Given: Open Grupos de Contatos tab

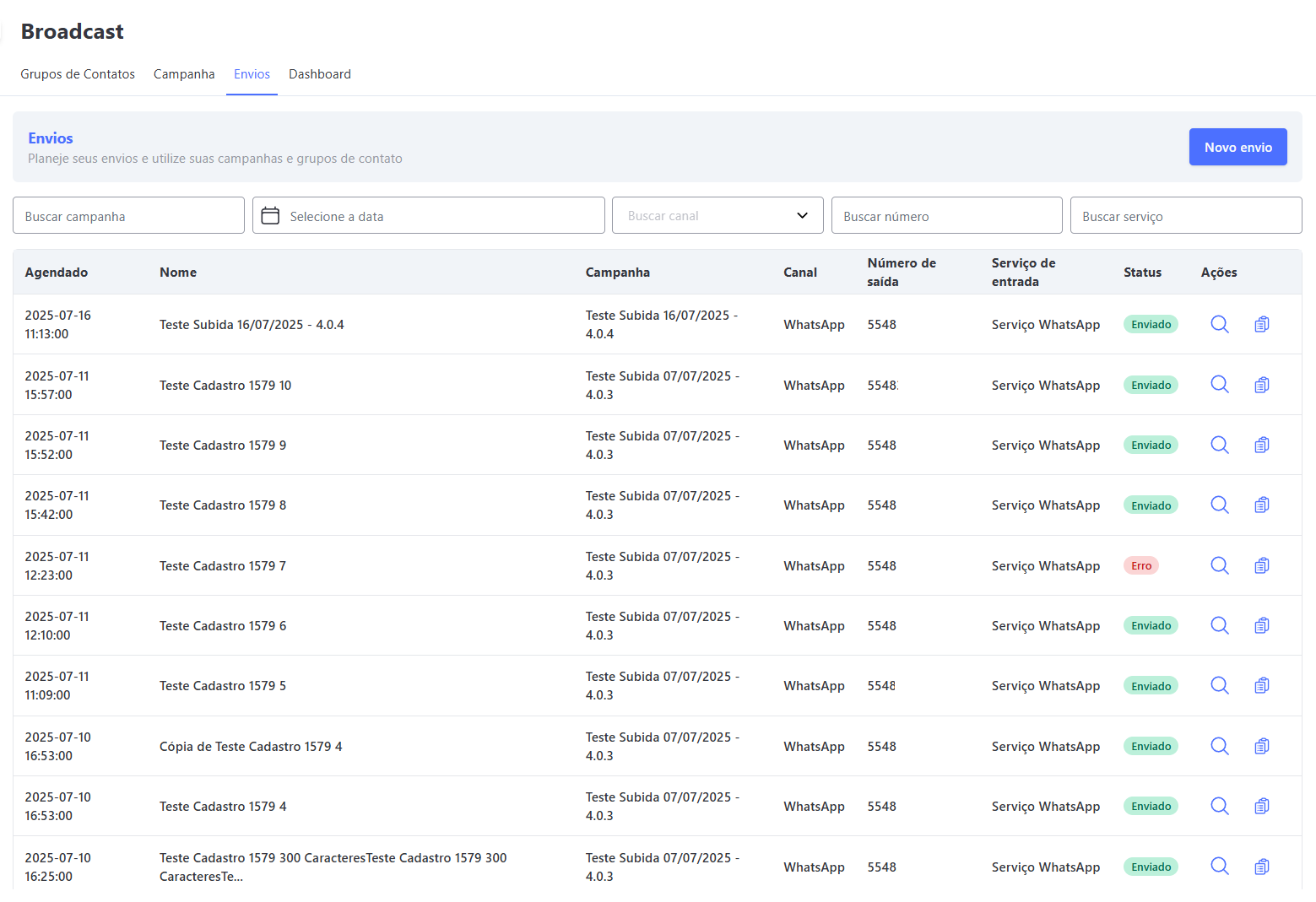Looking at the screenshot, I should [x=78, y=74].
